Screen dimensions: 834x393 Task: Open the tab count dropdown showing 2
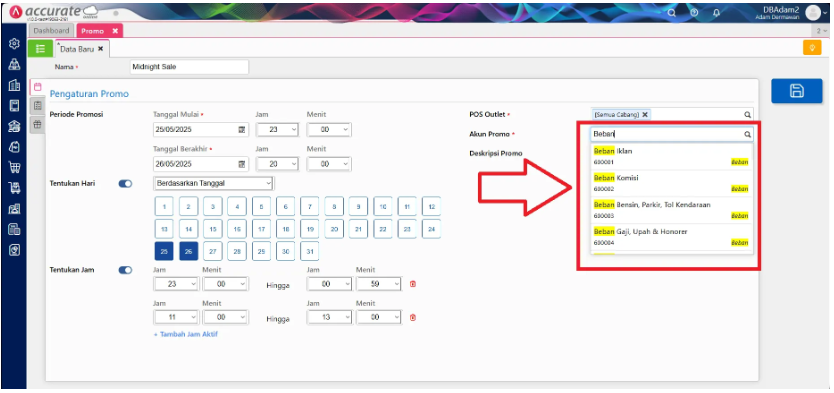click(x=822, y=31)
